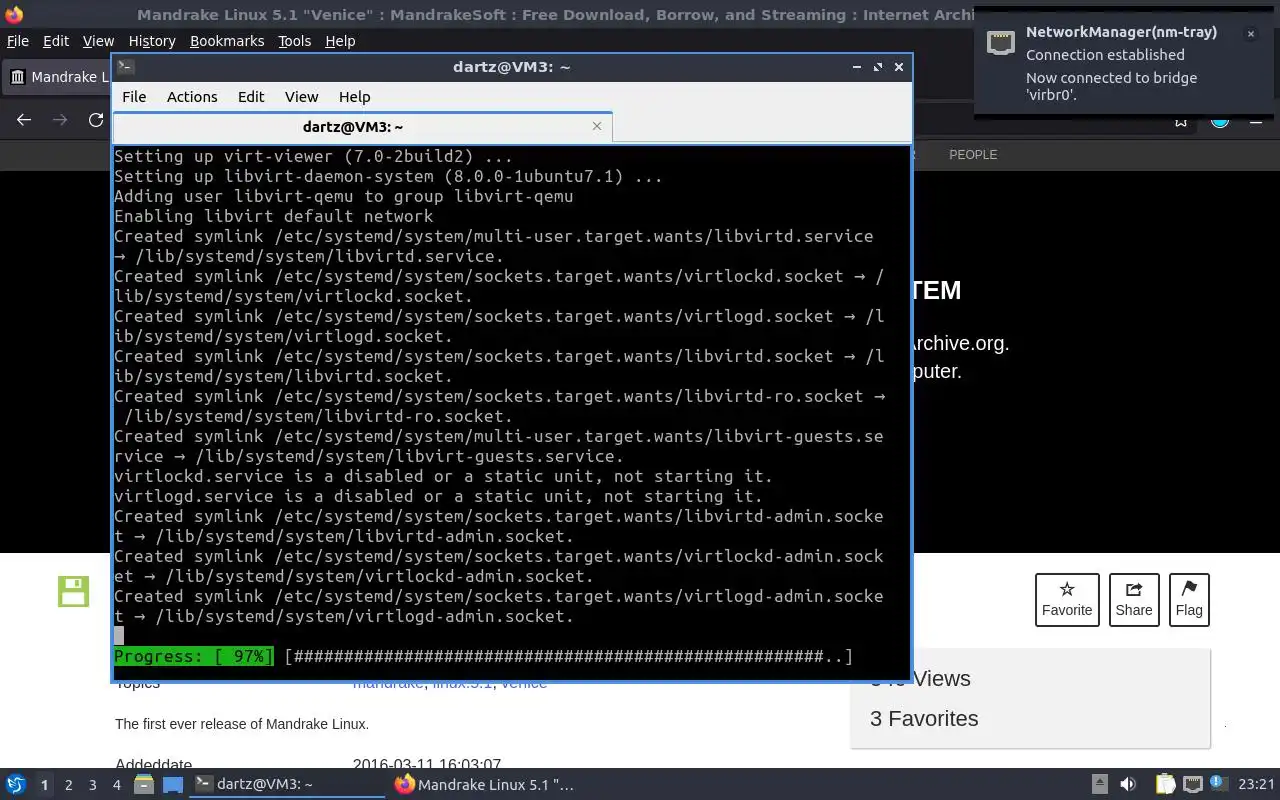The image size is (1280, 800).
Task: Switch to workspace 2 in the pager
Action: pos(68,785)
